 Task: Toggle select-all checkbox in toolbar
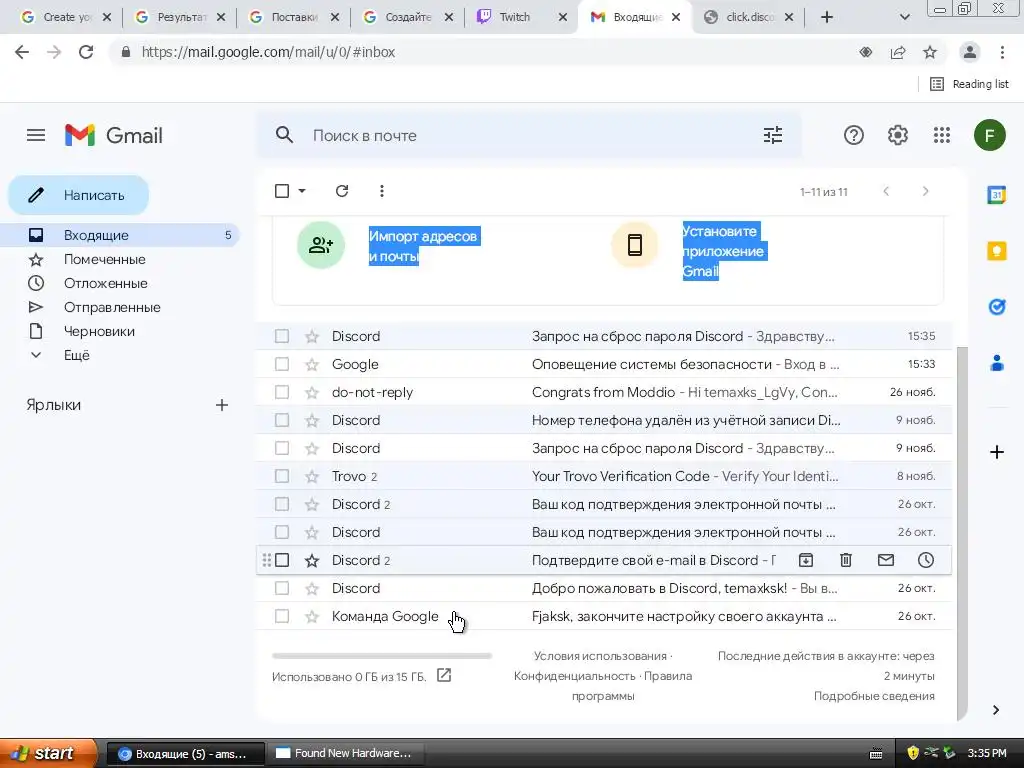pos(282,191)
